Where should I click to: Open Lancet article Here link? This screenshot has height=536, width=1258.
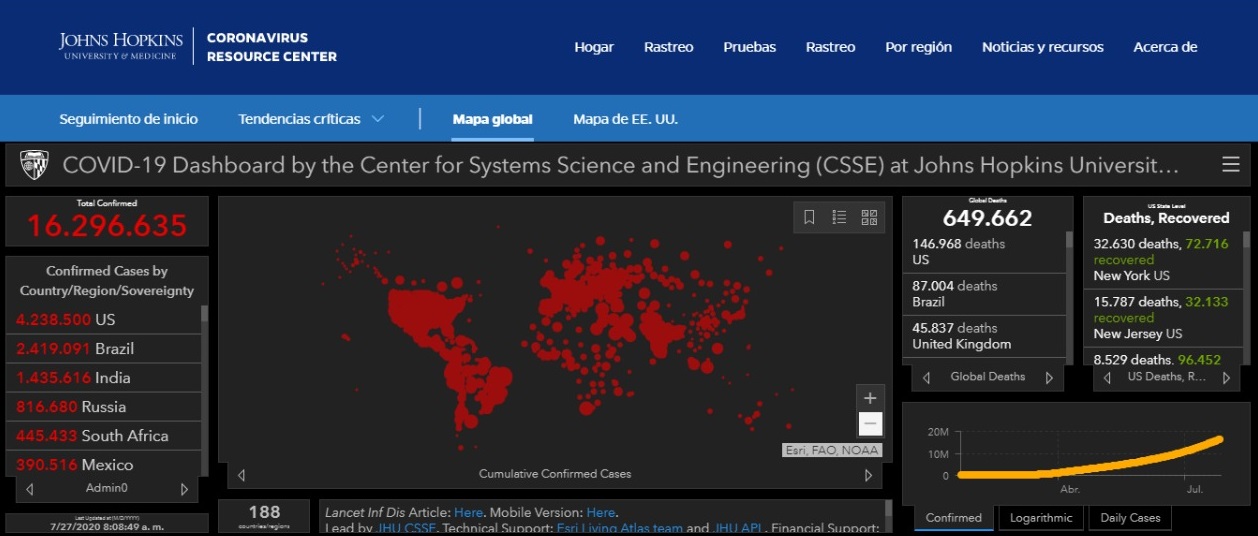tap(468, 512)
